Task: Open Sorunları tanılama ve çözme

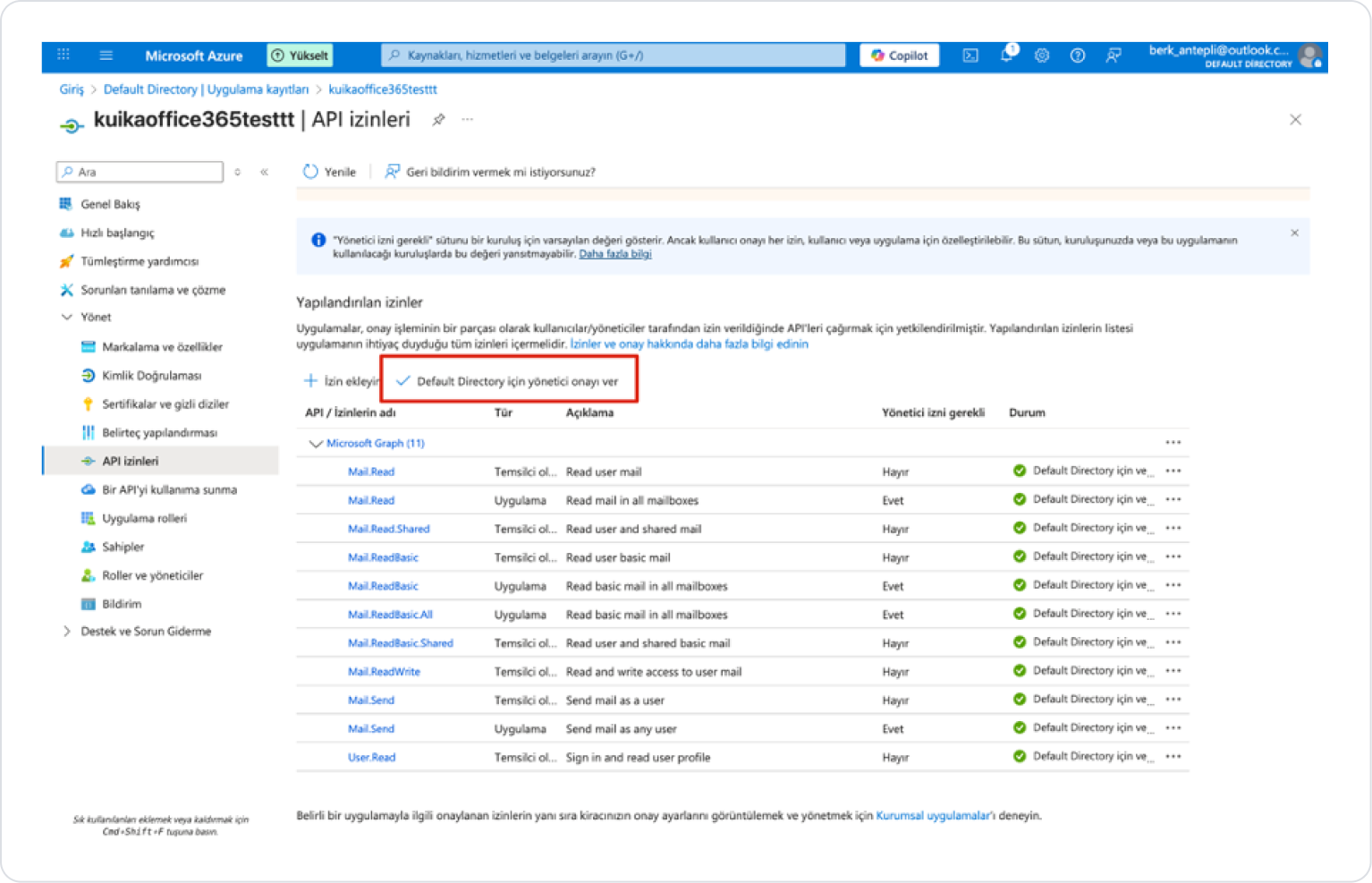Action: [153, 290]
